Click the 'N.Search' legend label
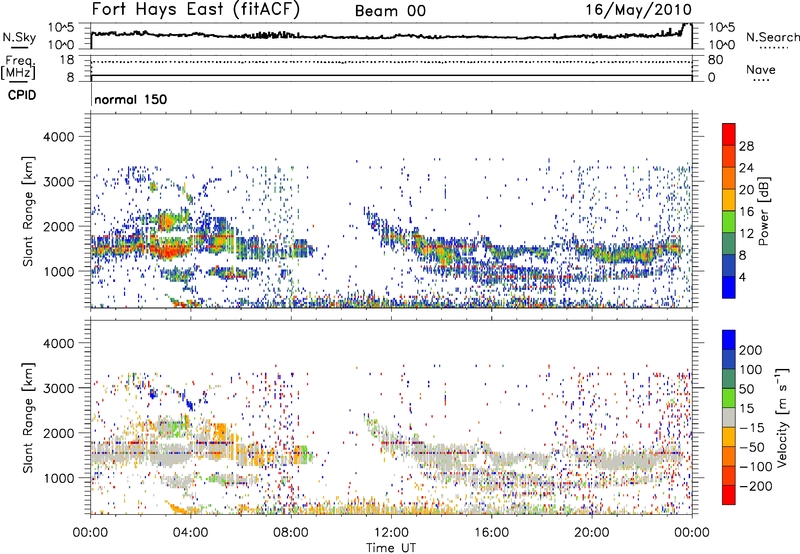The image size is (800, 554). (x=772, y=37)
